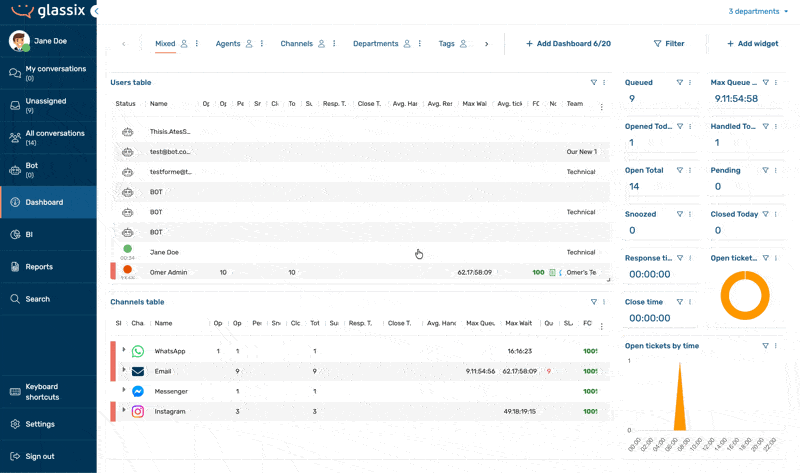
Task: Open the Bot conversations sidebar icon
Action: pos(15,170)
